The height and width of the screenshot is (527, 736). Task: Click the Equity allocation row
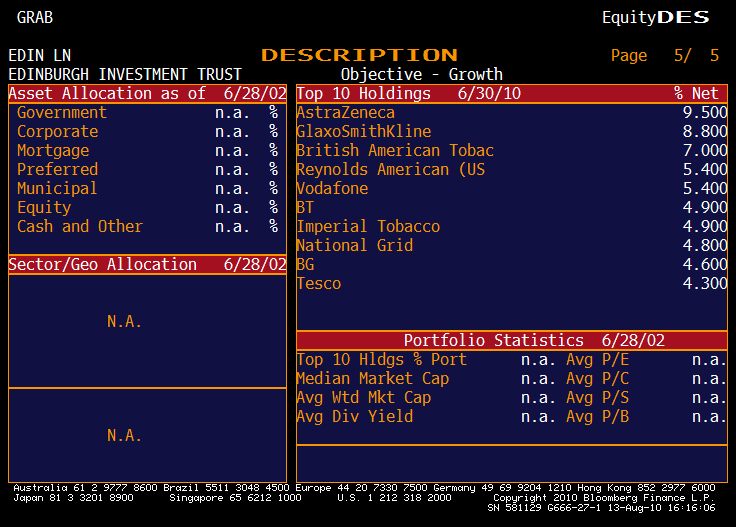(x=147, y=207)
